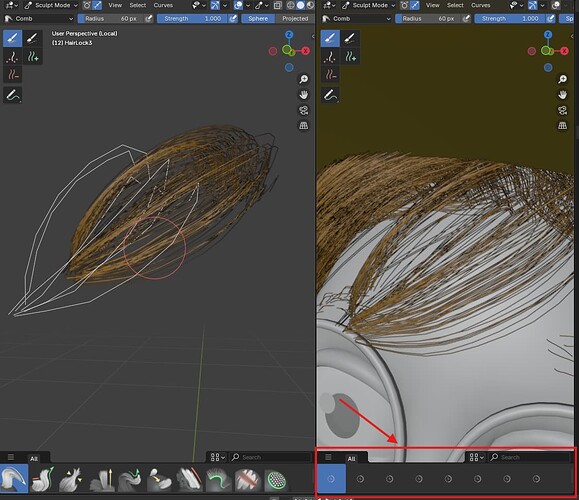Click the blue Z axis on left gizmo
Image resolution: width=579 pixels, height=500 pixels.
click(289, 35)
